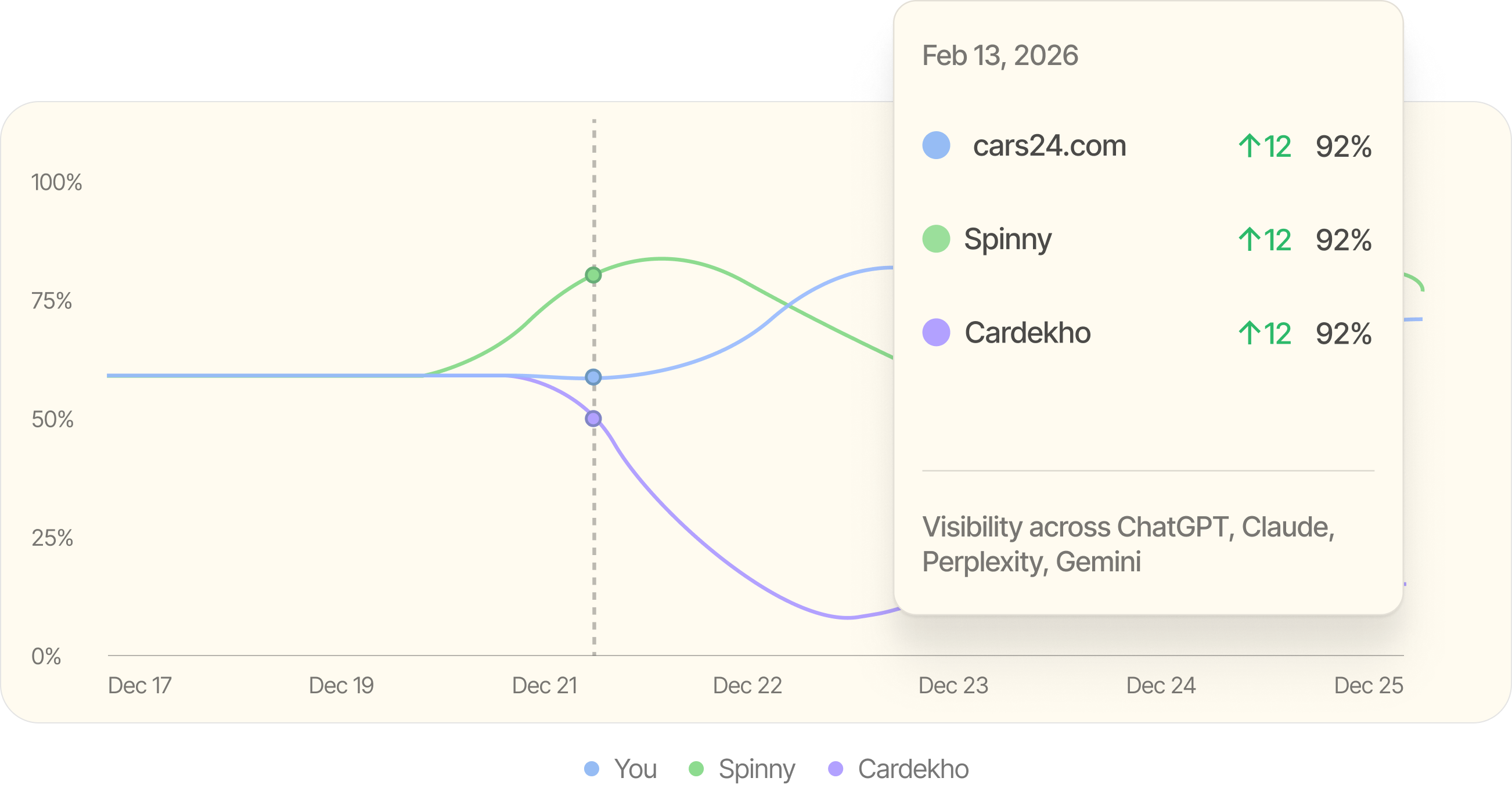The image size is (1512, 785).
Task: Click the green Spinny dot in tooltip
Action: (936, 239)
